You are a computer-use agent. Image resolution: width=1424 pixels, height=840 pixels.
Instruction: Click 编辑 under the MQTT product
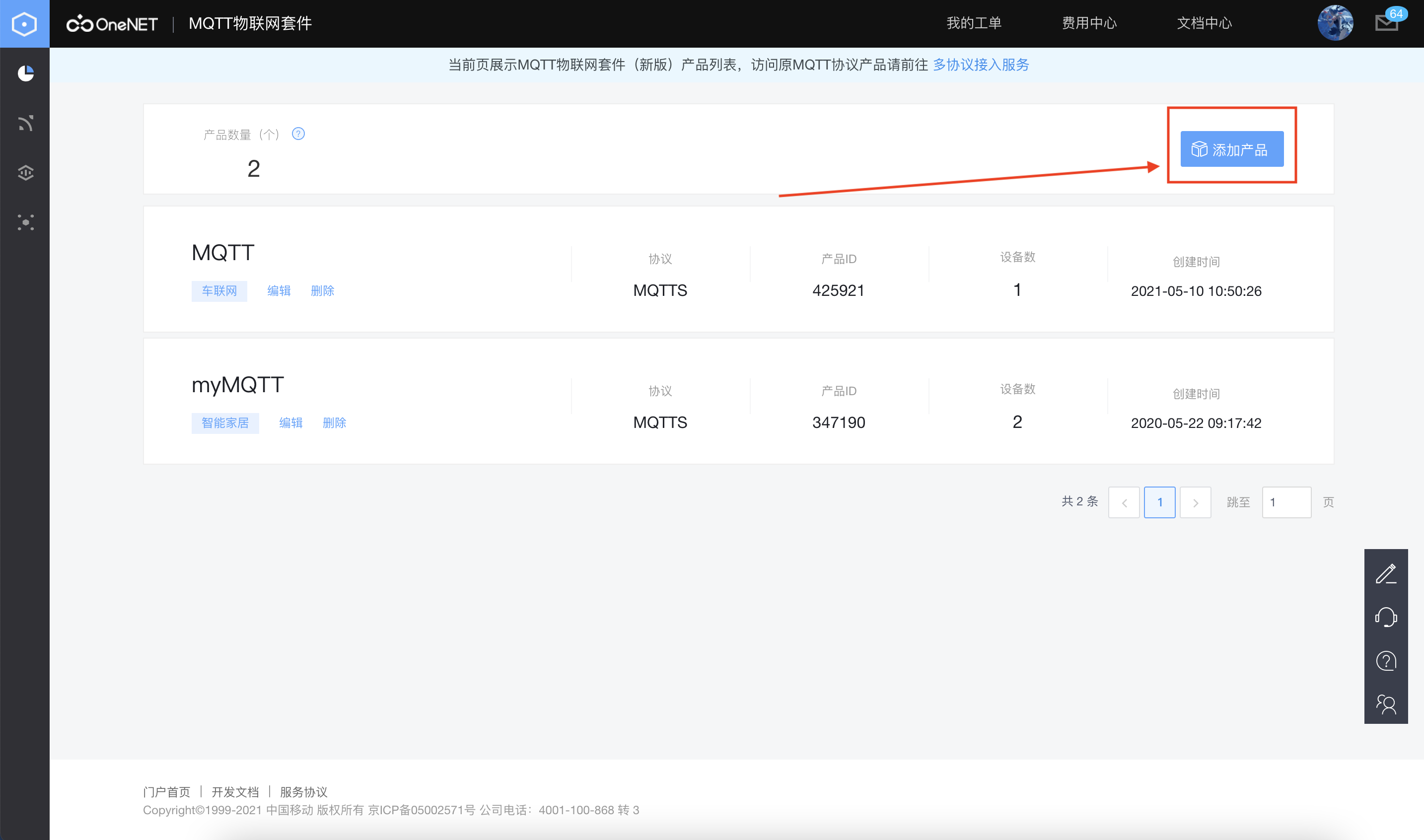click(x=279, y=290)
